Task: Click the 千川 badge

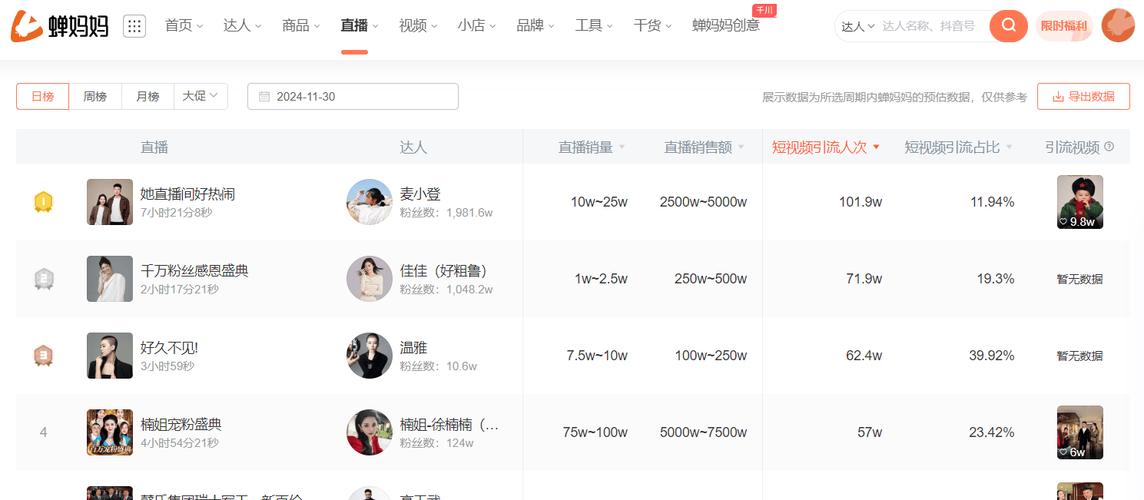Action: [763, 10]
